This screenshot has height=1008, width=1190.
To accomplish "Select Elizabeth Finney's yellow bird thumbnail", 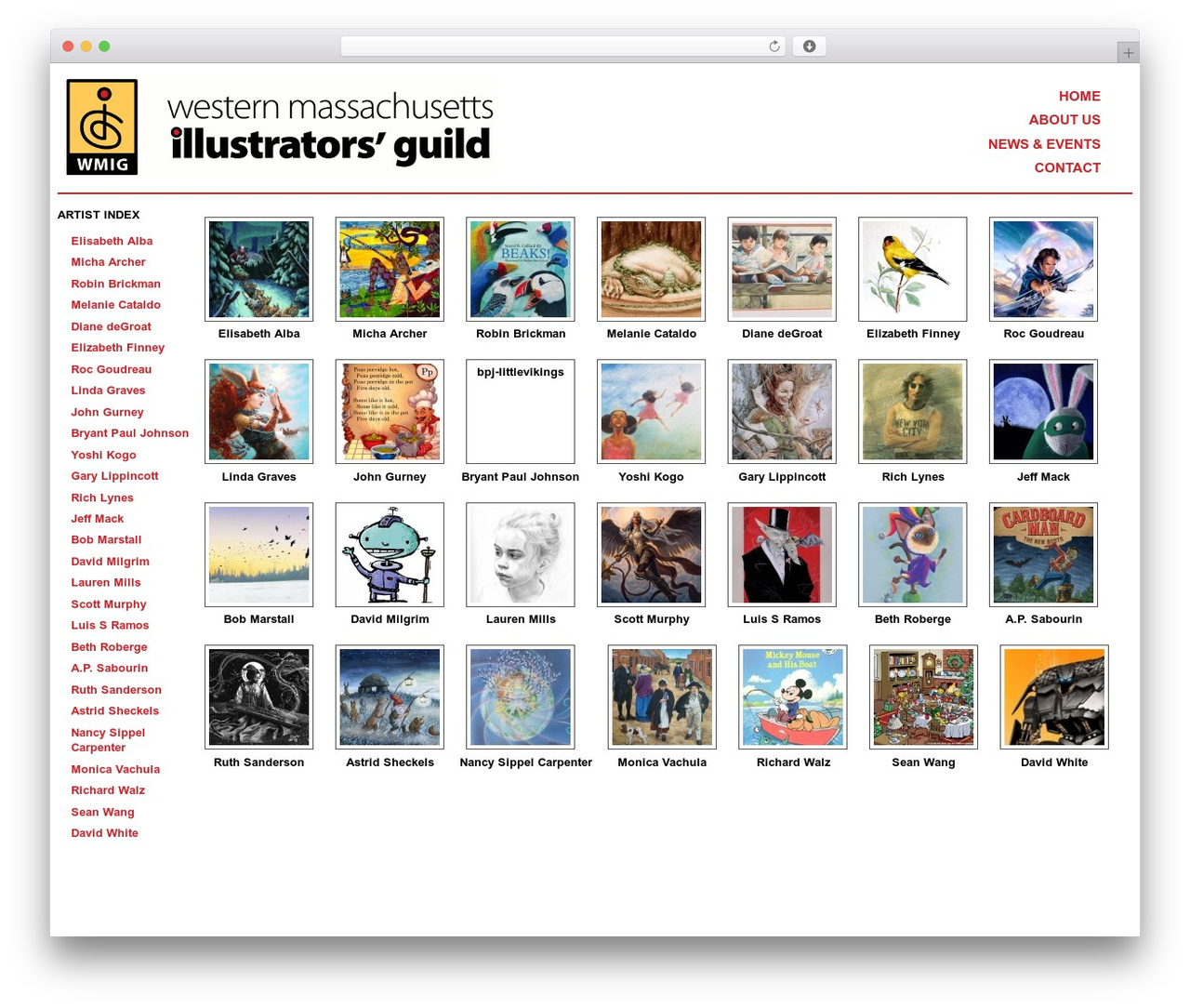I will [x=913, y=270].
